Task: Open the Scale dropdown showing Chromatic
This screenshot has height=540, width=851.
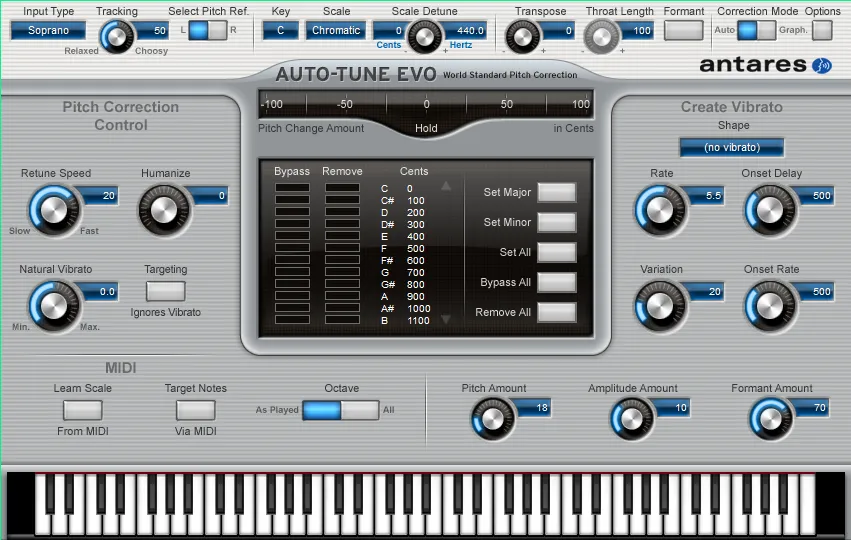Action: coord(335,30)
